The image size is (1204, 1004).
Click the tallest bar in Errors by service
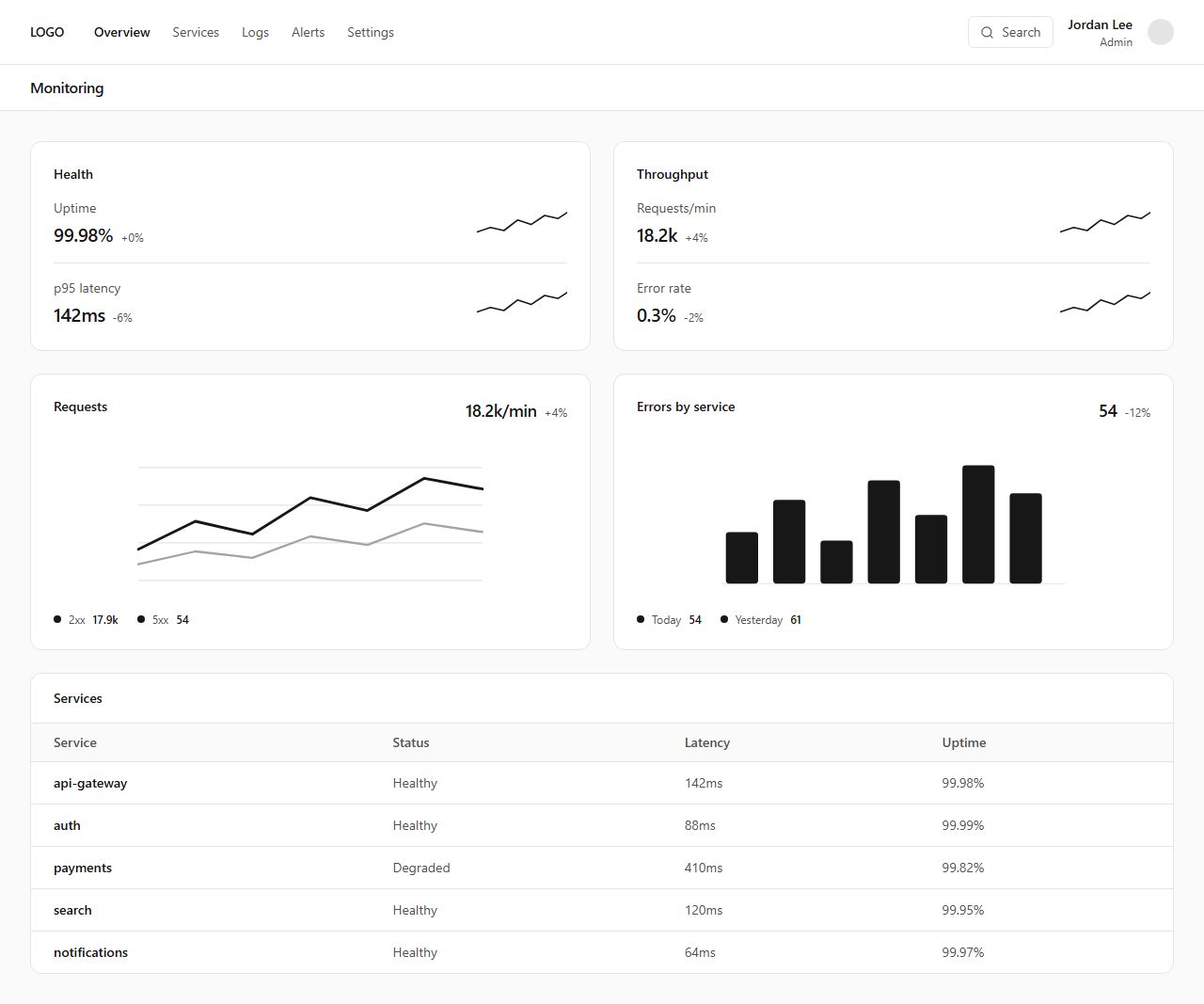pyautogui.click(x=978, y=524)
